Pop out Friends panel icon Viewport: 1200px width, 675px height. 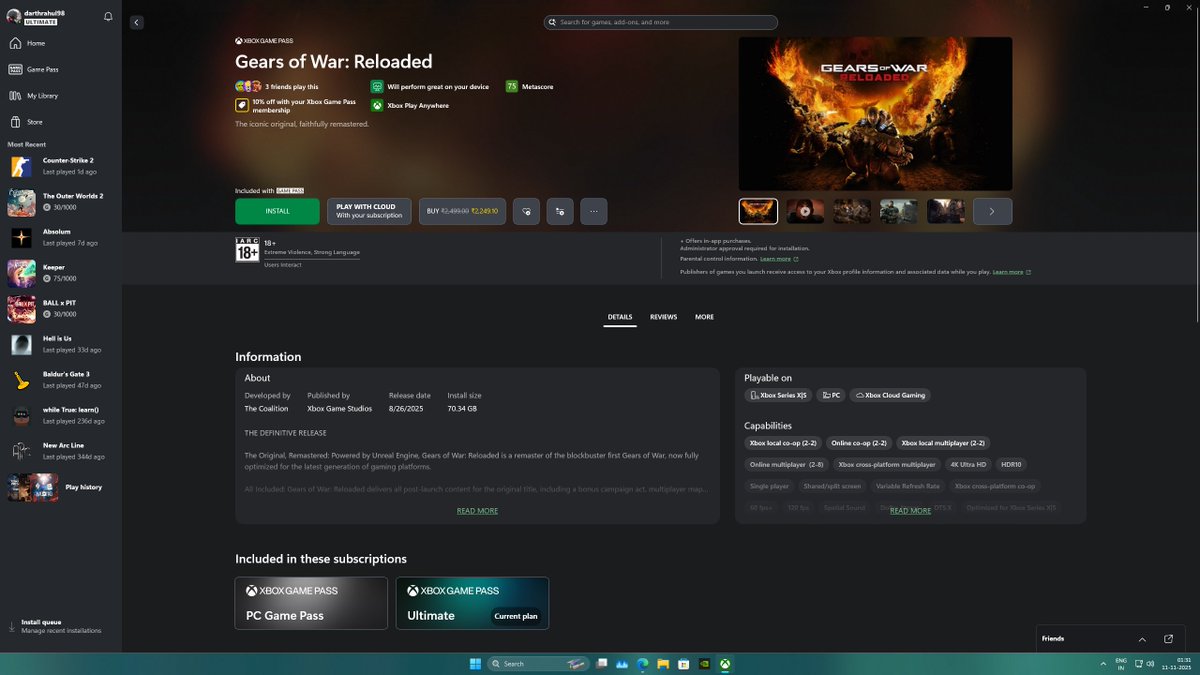coord(1168,639)
